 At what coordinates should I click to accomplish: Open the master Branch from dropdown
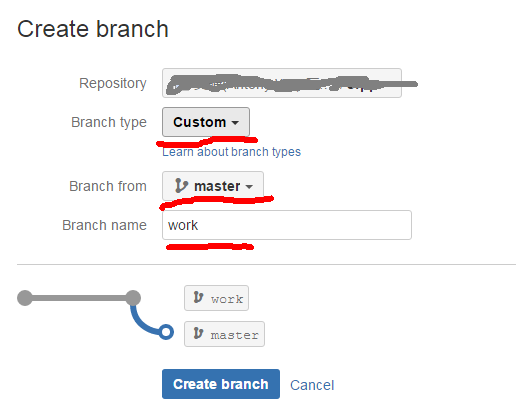213,186
